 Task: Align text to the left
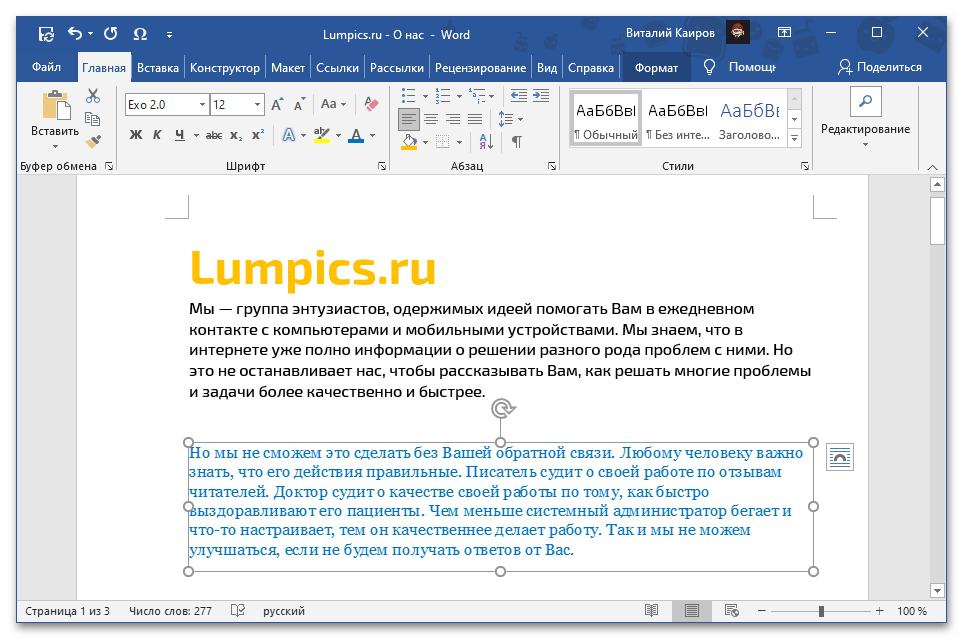tap(409, 119)
